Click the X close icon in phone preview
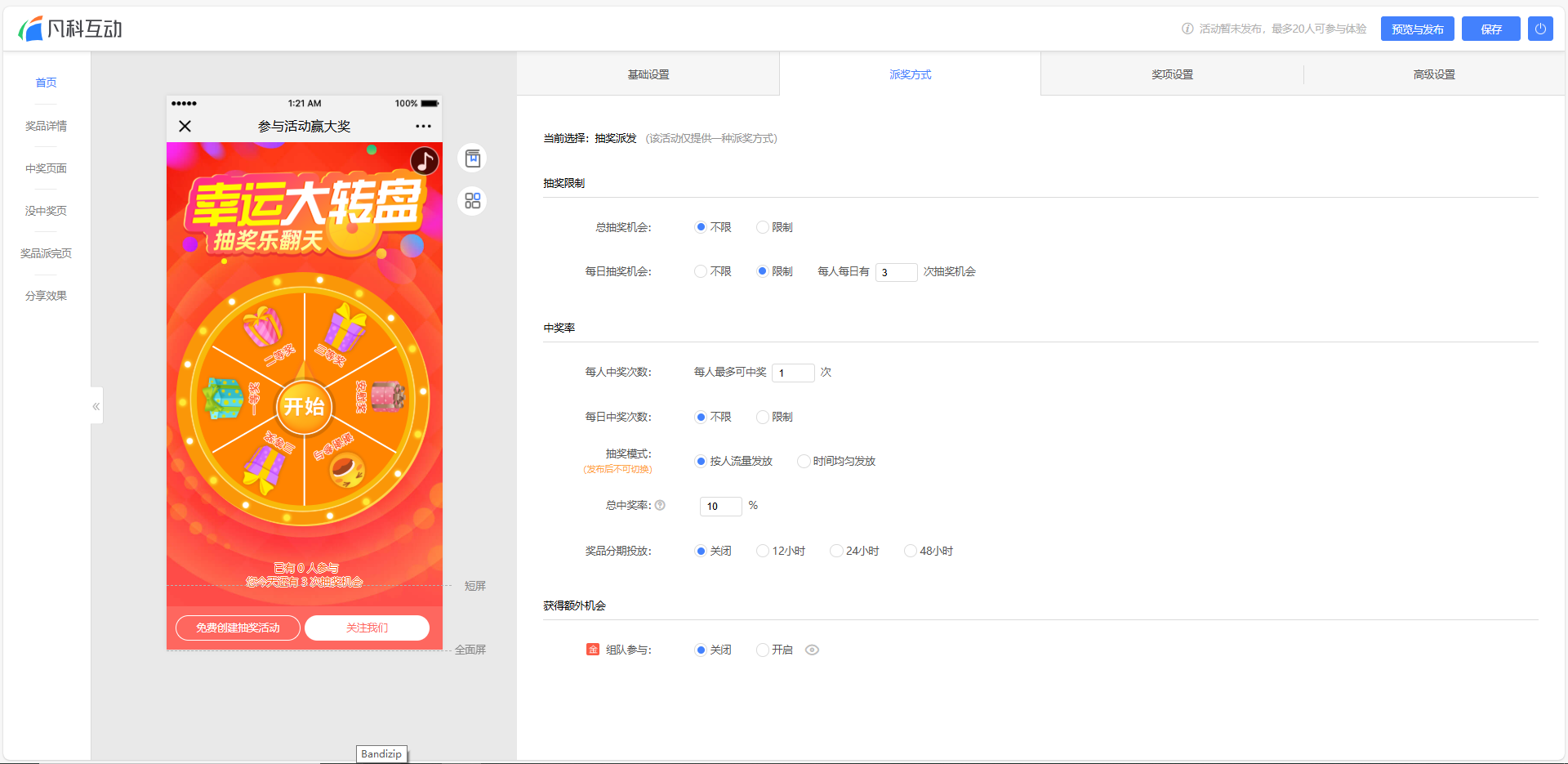Viewport: 1568px width, 764px height. (x=185, y=126)
